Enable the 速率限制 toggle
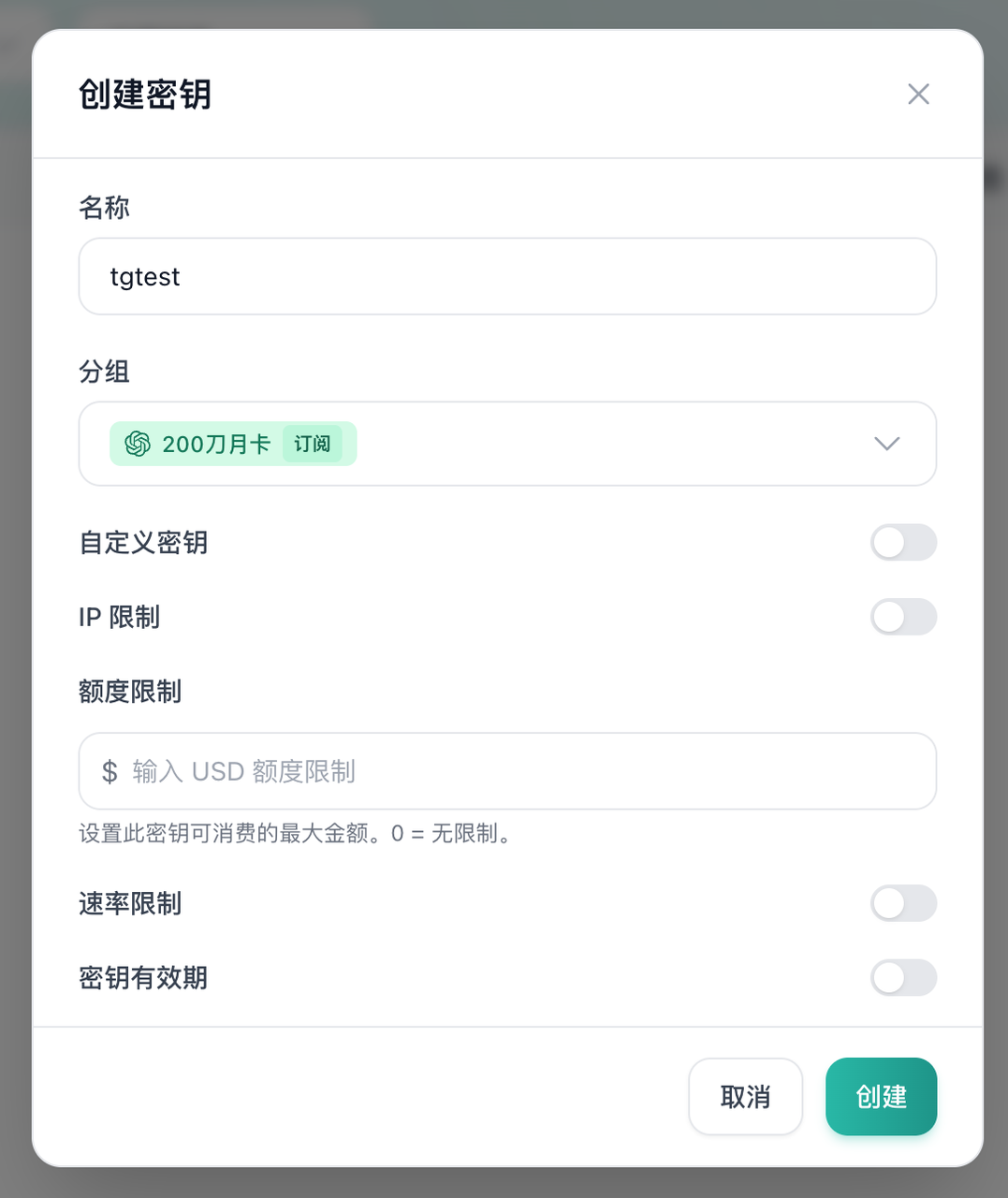 pos(903,903)
